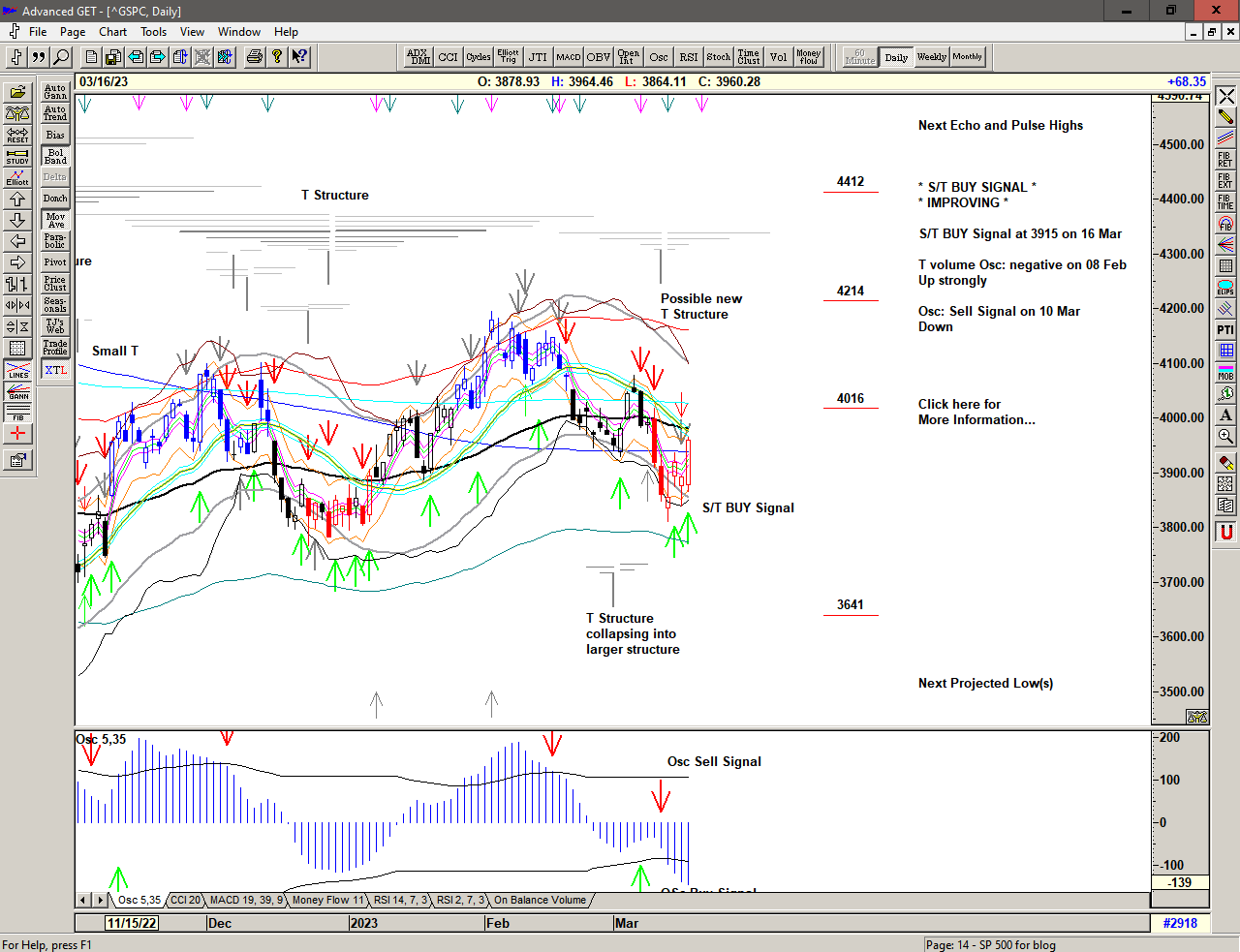Image resolution: width=1240 pixels, height=952 pixels.
Task: Select the On Balance Volume tab
Action: click(x=540, y=900)
